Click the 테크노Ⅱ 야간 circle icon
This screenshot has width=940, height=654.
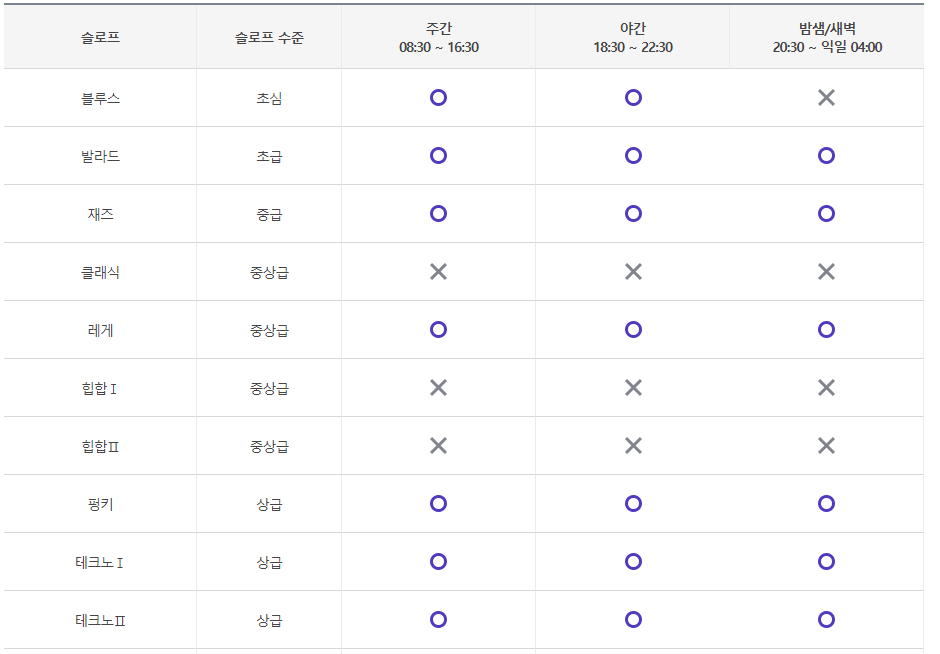click(x=633, y=620)
